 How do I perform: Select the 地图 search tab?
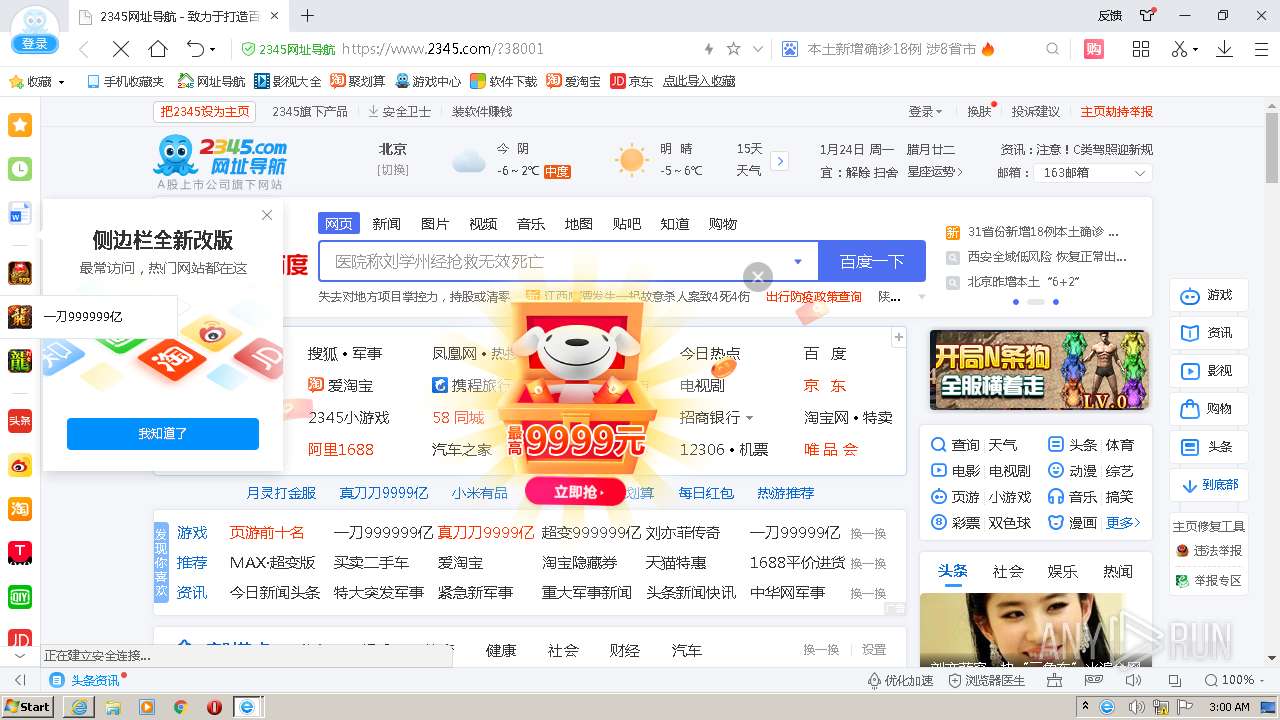pos(579,224)
